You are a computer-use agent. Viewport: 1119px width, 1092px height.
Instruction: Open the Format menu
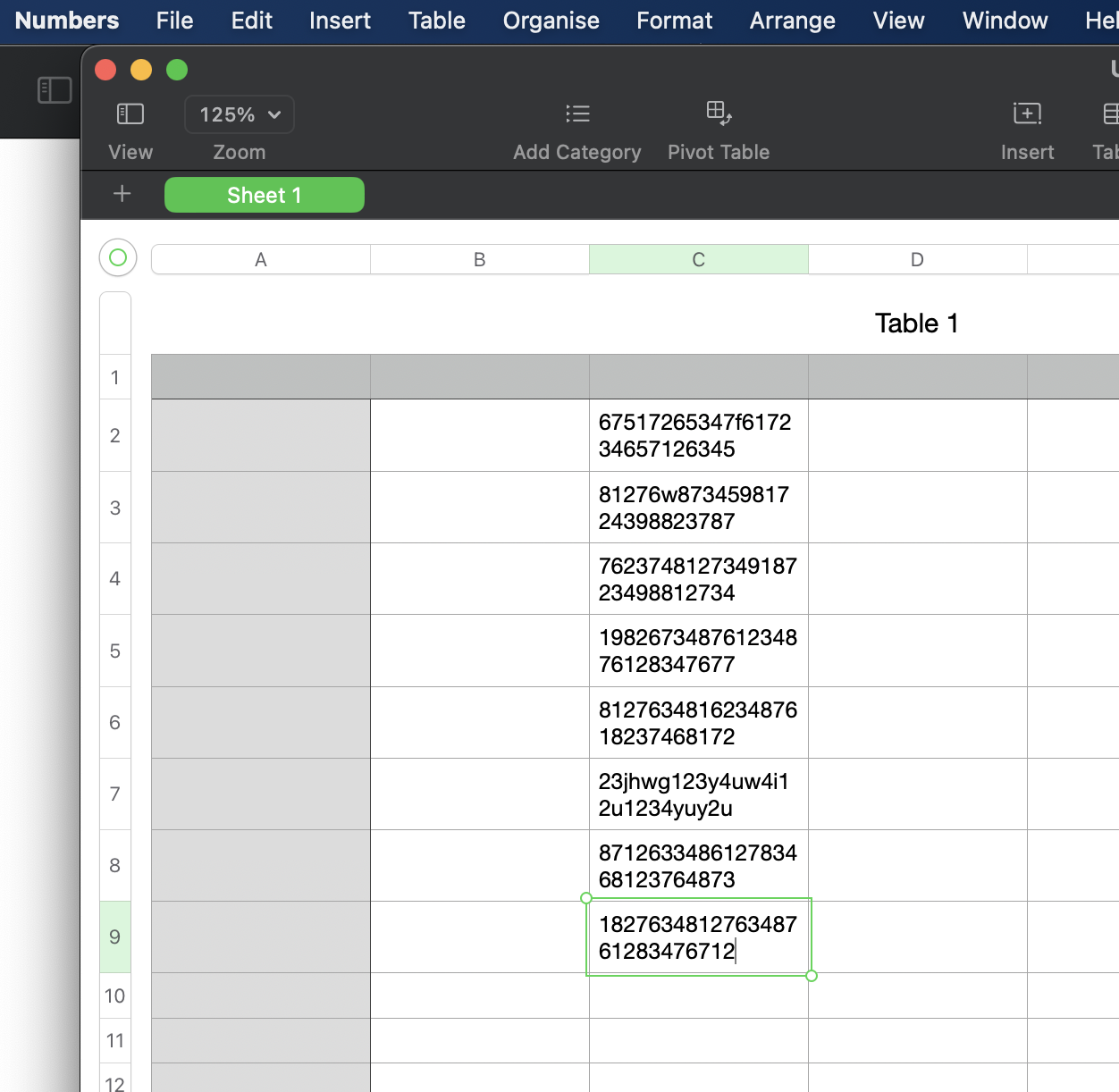pos(675,21)
